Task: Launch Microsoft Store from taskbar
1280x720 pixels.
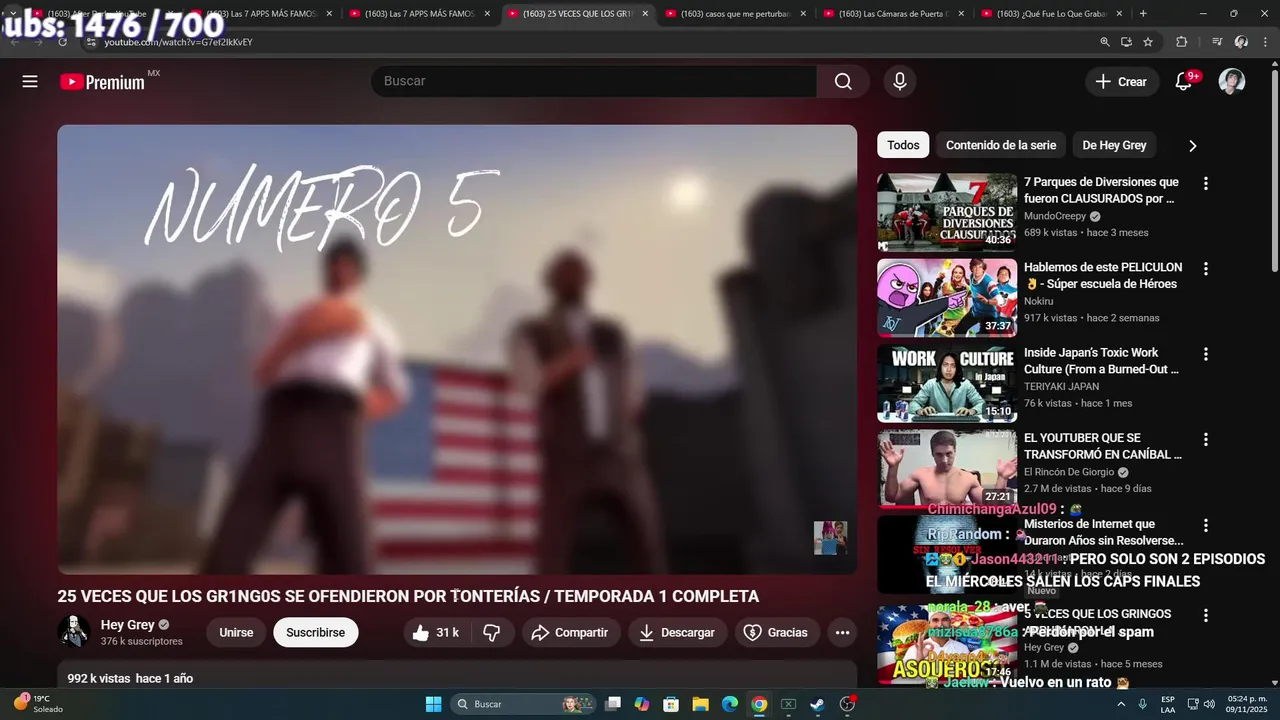Action: click(x=671, y=704)
